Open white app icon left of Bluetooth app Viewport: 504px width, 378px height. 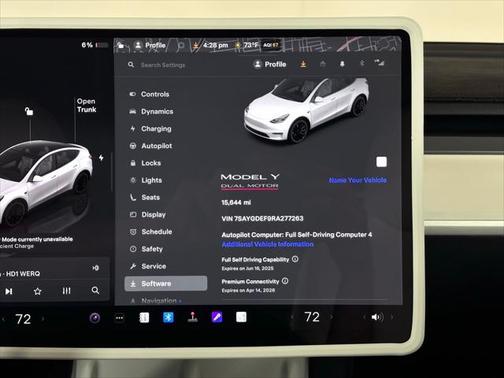[144, 318]
